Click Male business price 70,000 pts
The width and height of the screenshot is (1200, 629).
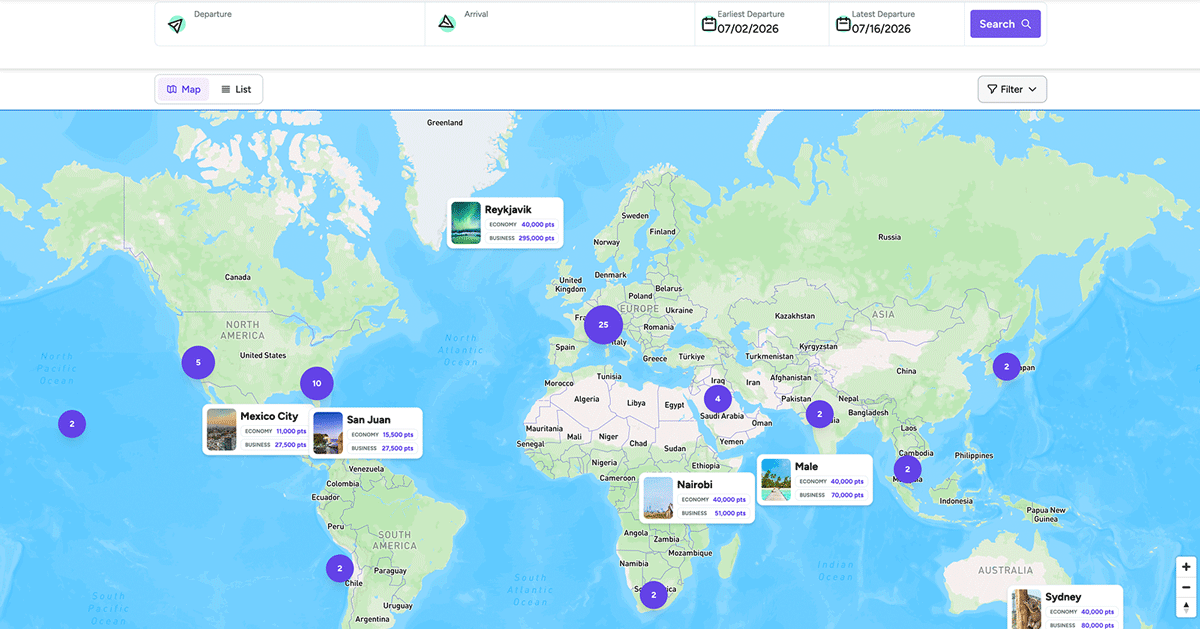pyautogui.click(x=847, y=495)
